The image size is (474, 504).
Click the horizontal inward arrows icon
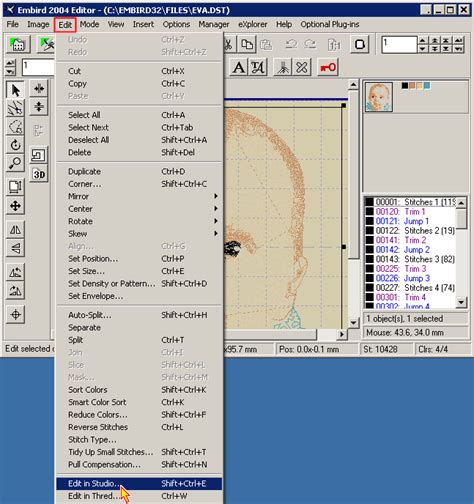point(39,88)
